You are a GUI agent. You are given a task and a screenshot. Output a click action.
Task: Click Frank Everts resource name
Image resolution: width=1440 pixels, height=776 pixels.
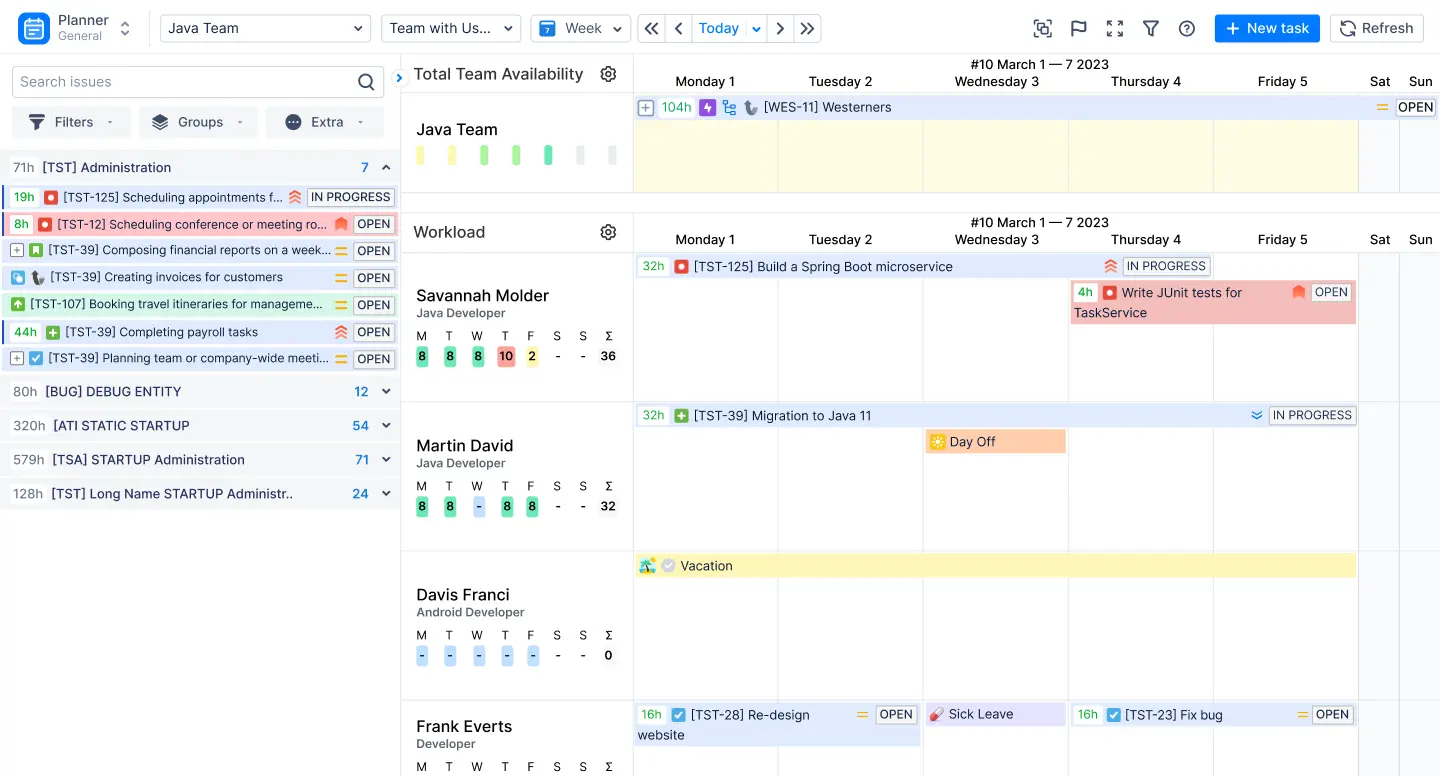click(x=464, y=727)
